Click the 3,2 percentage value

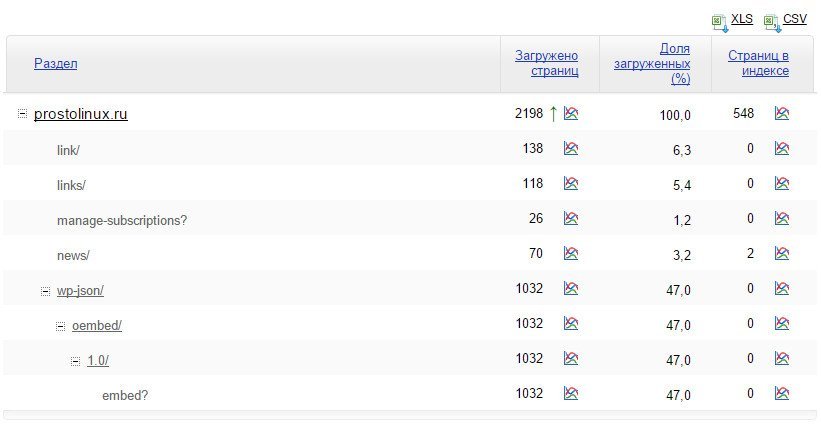click(682, 256)
